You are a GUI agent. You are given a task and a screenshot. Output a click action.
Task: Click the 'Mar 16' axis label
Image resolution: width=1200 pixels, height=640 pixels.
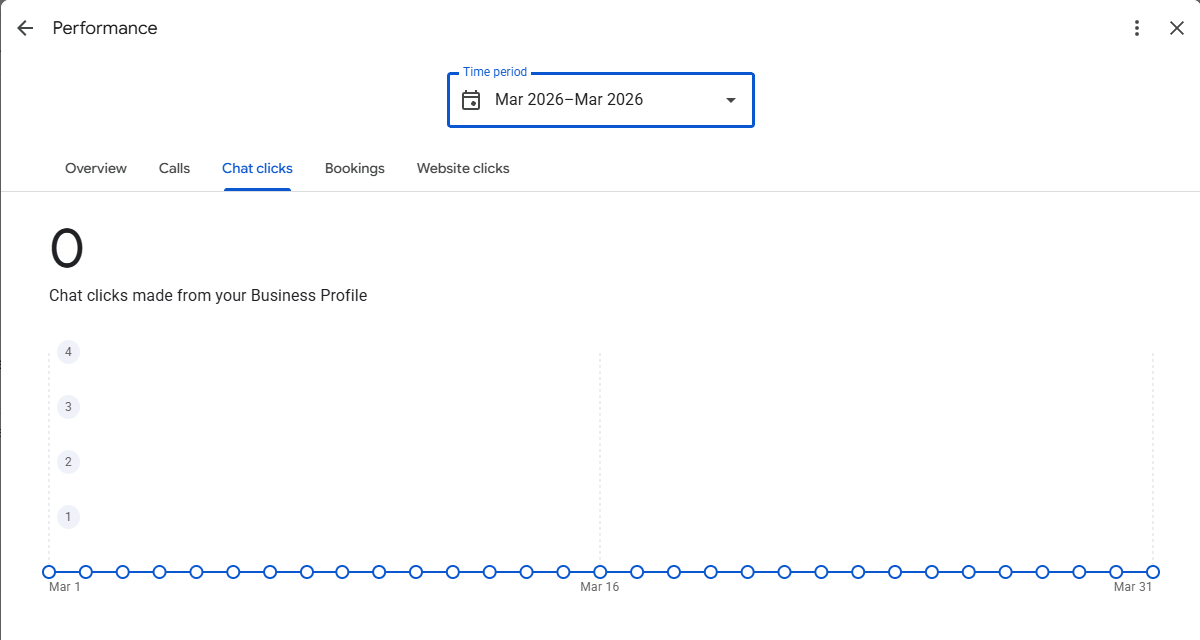click(600, 587)
